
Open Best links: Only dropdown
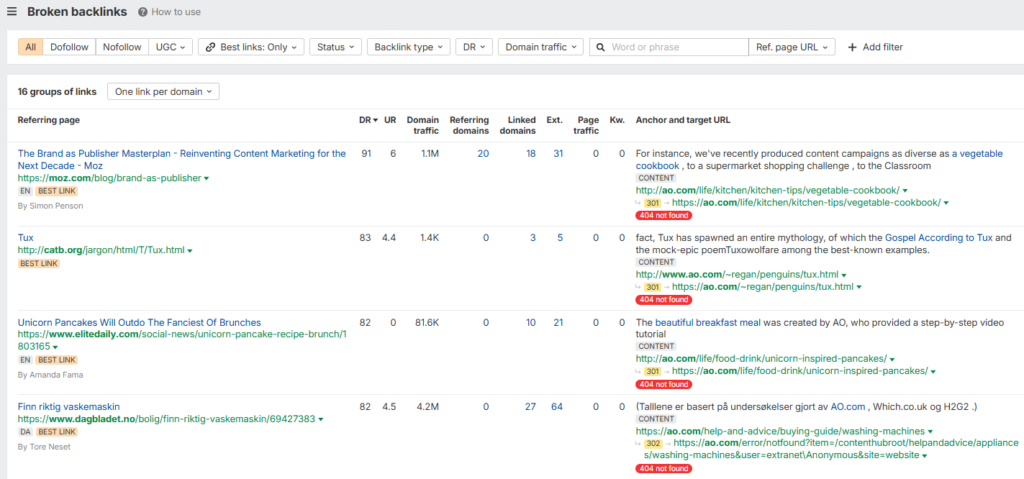[251, 47]
